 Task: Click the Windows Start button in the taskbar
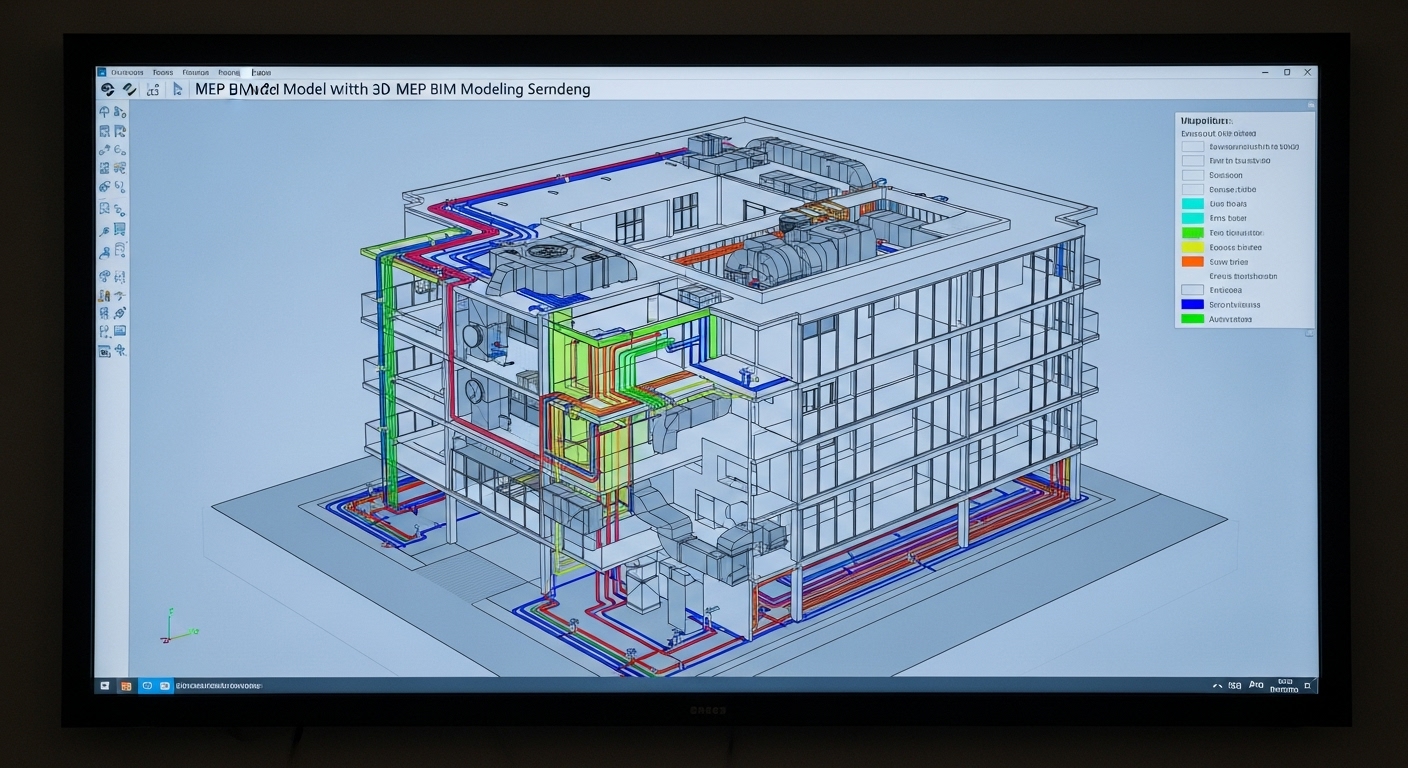point(104,686)
